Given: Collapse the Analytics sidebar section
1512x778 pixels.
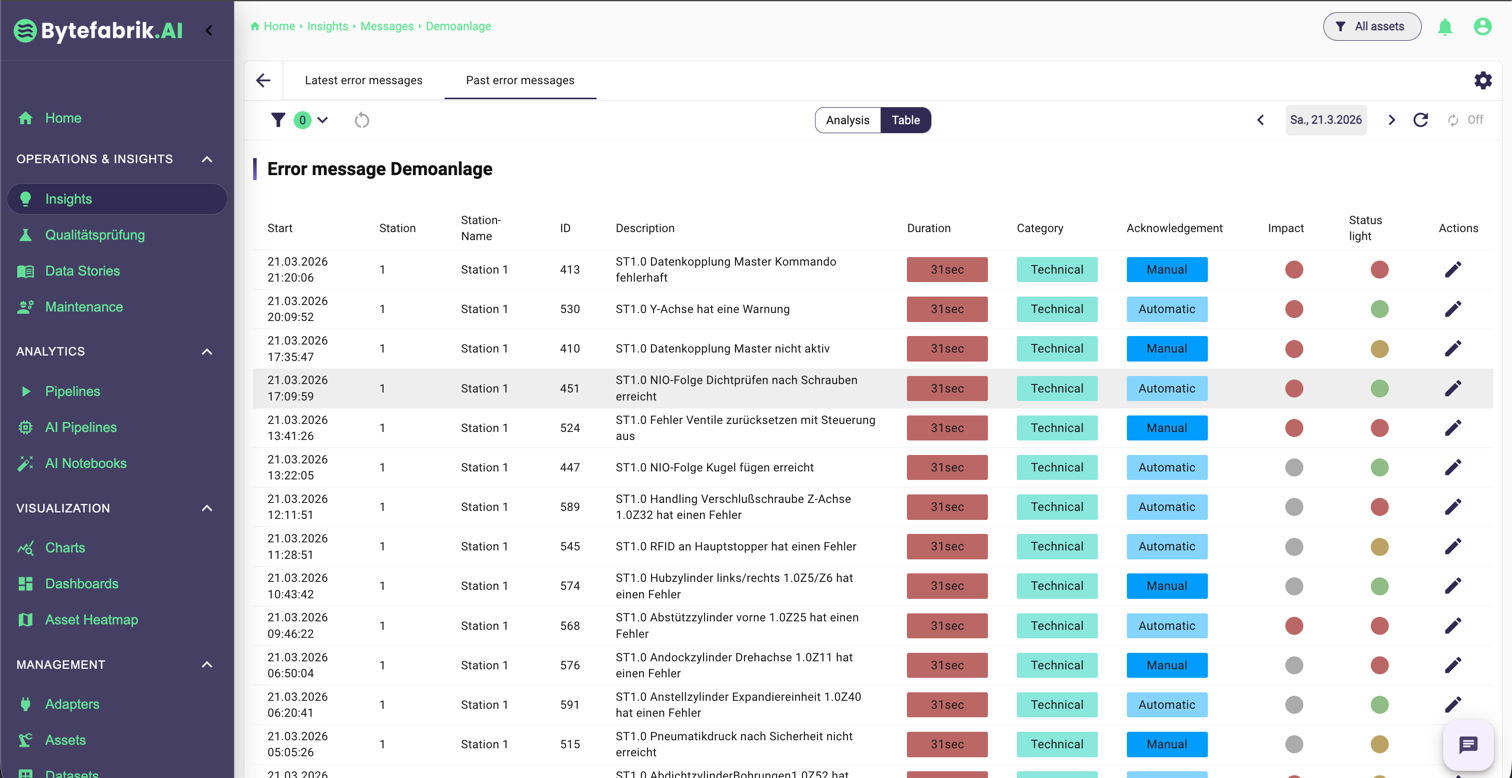Looking at the screenshot, I should coord(207,351).
